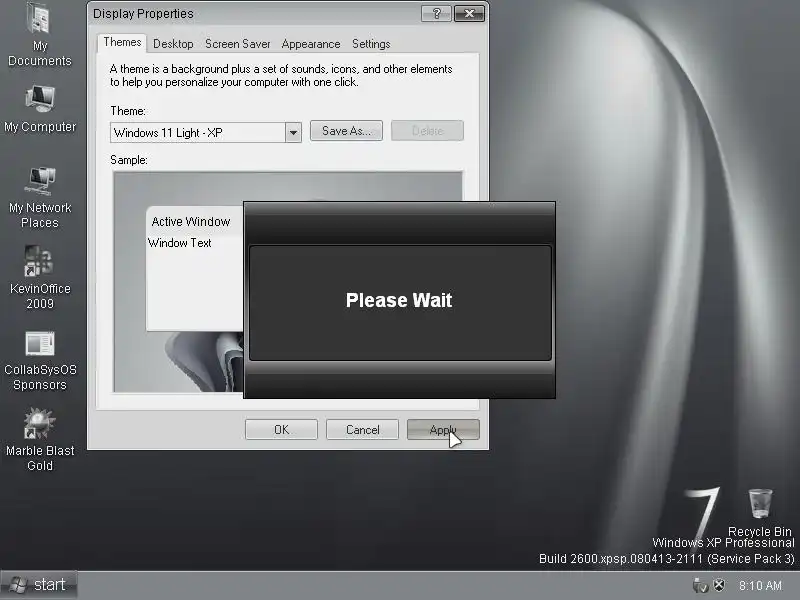The width and height of the screenshot is (800, 600).
Task: Click the Window Text sample label
Action: [x=180, y=243]
